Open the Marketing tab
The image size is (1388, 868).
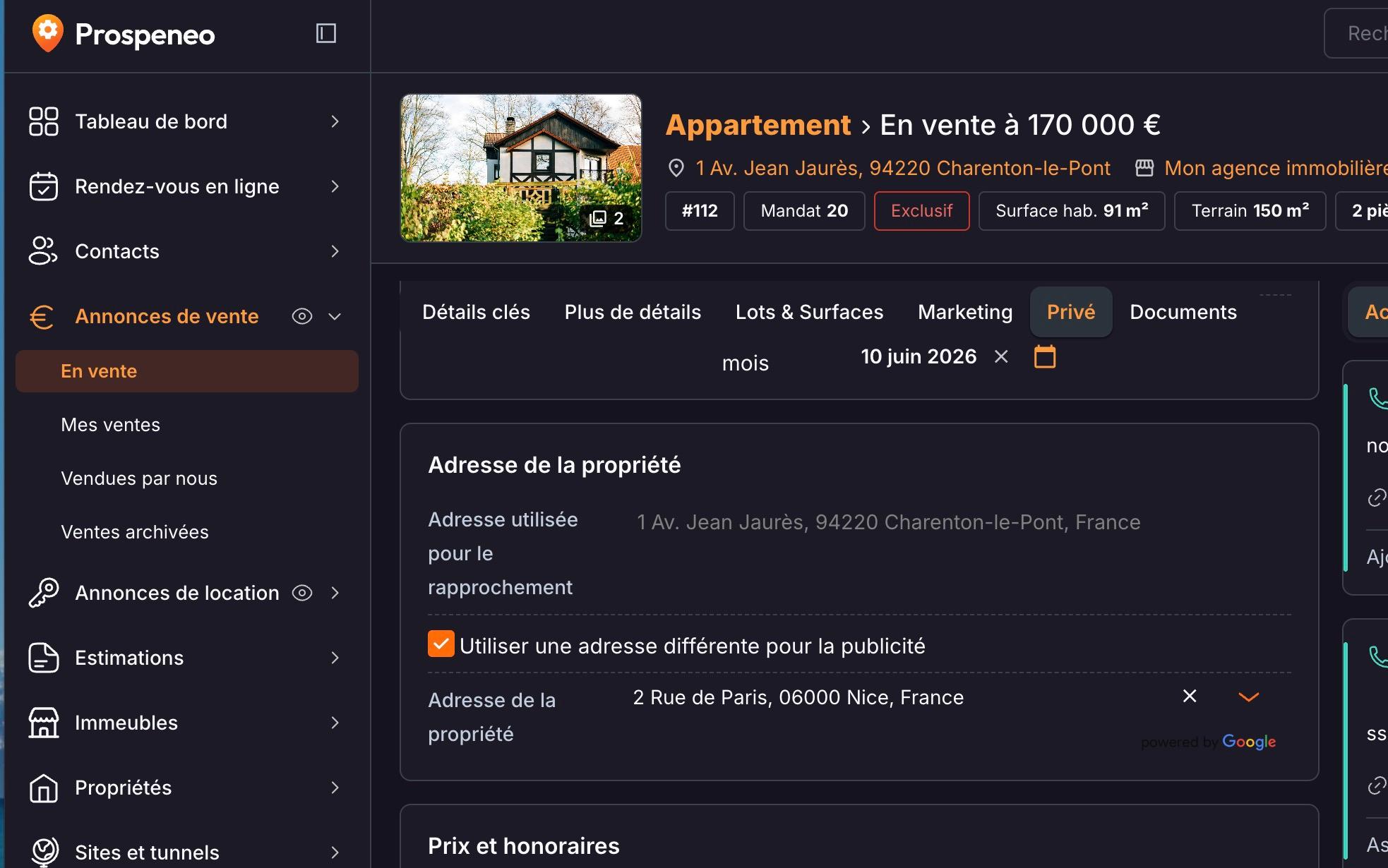pos(965,312)
